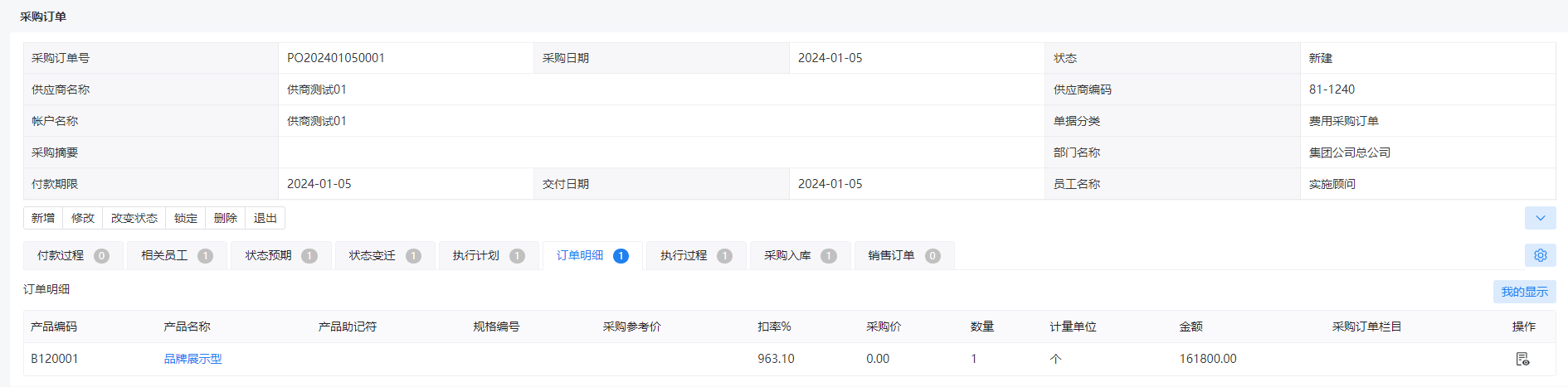The image size is (1568, 387).
Task: Open the 销售订单 tab
Action: [x=903, y=255]
